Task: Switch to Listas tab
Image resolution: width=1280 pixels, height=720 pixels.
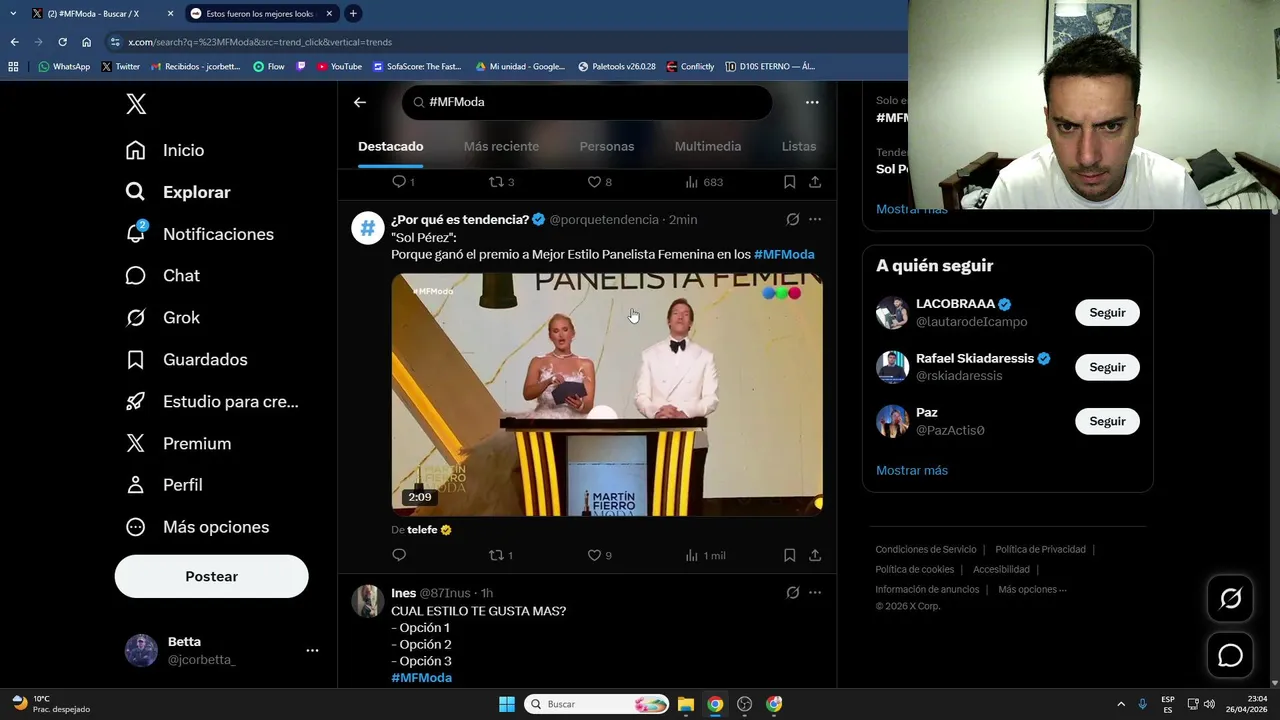Action: pyautogui.click(x=799, y=146)
